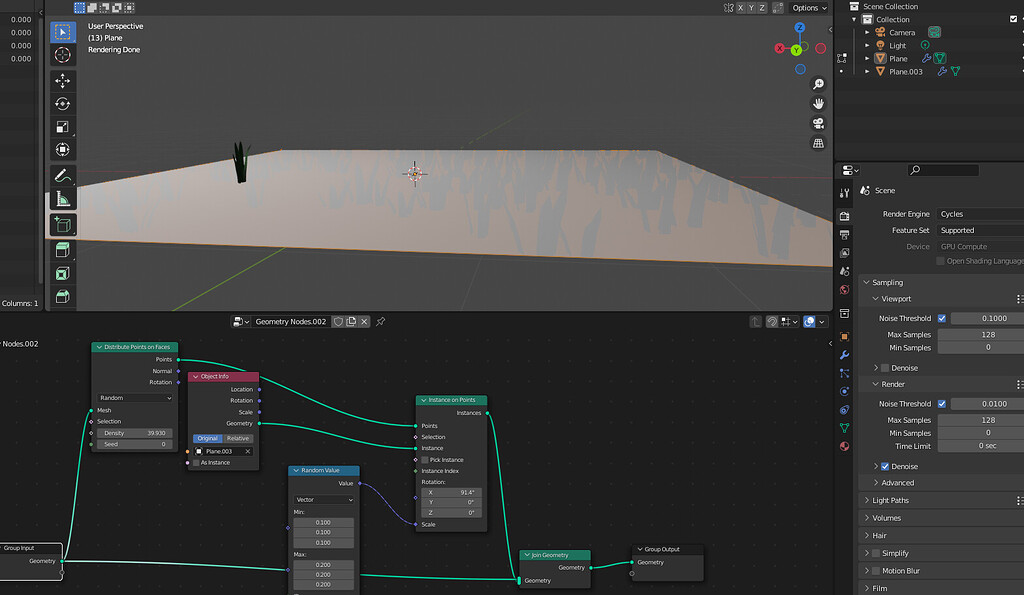This screenshot has width=1024, height=595.
Task: Open the Physics properties tab
Action: click(x=844, y=391)
